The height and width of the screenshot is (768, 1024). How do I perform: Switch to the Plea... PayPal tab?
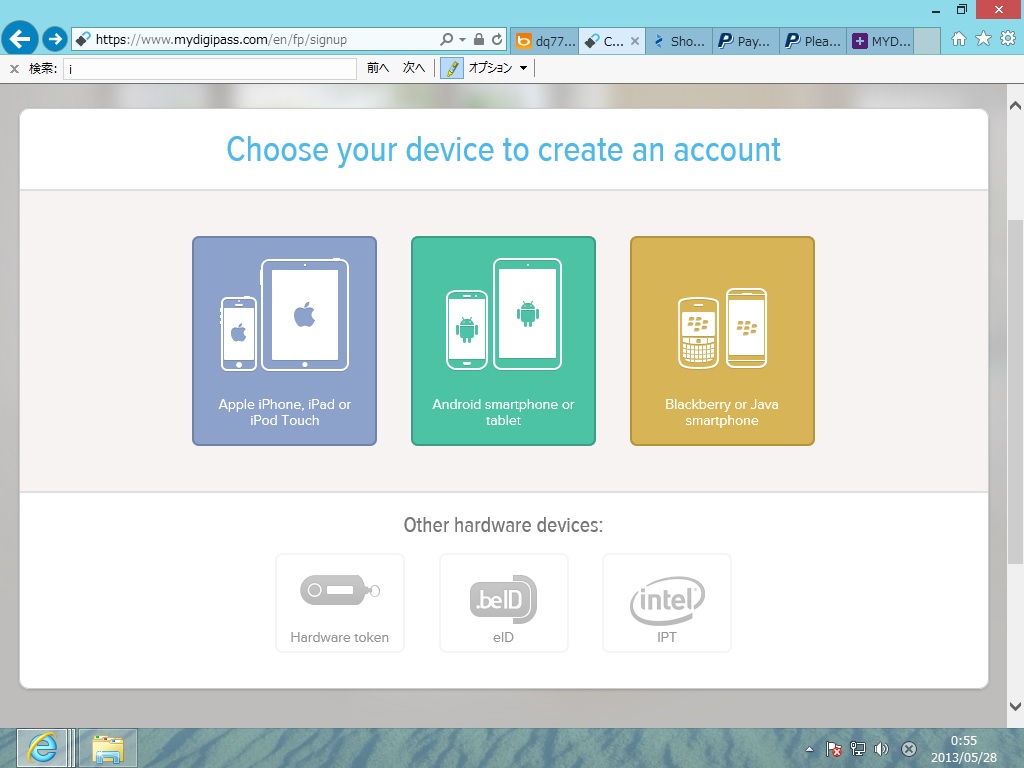(812, 41)
